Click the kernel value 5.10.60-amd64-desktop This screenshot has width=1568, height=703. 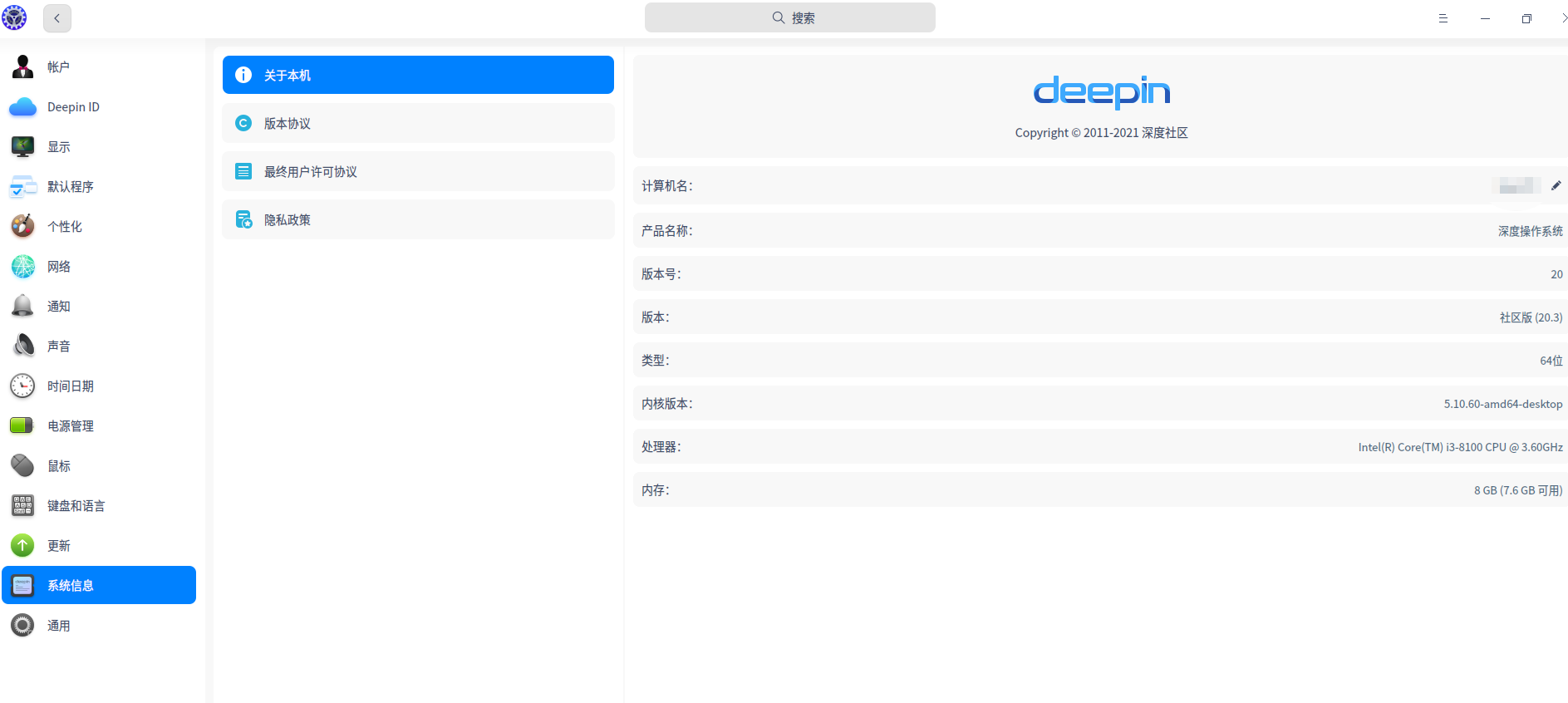[1503, 404]
